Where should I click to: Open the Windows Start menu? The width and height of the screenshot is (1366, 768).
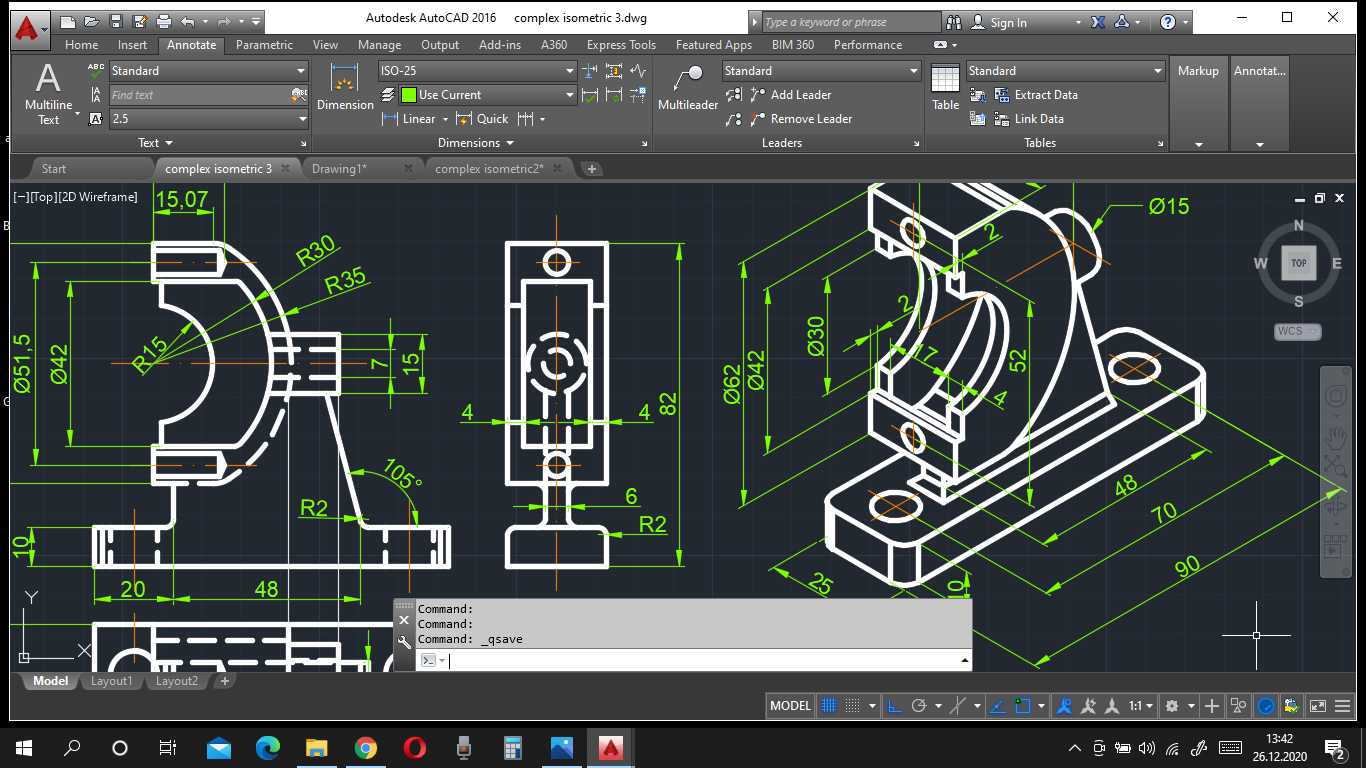coord(23,747)
